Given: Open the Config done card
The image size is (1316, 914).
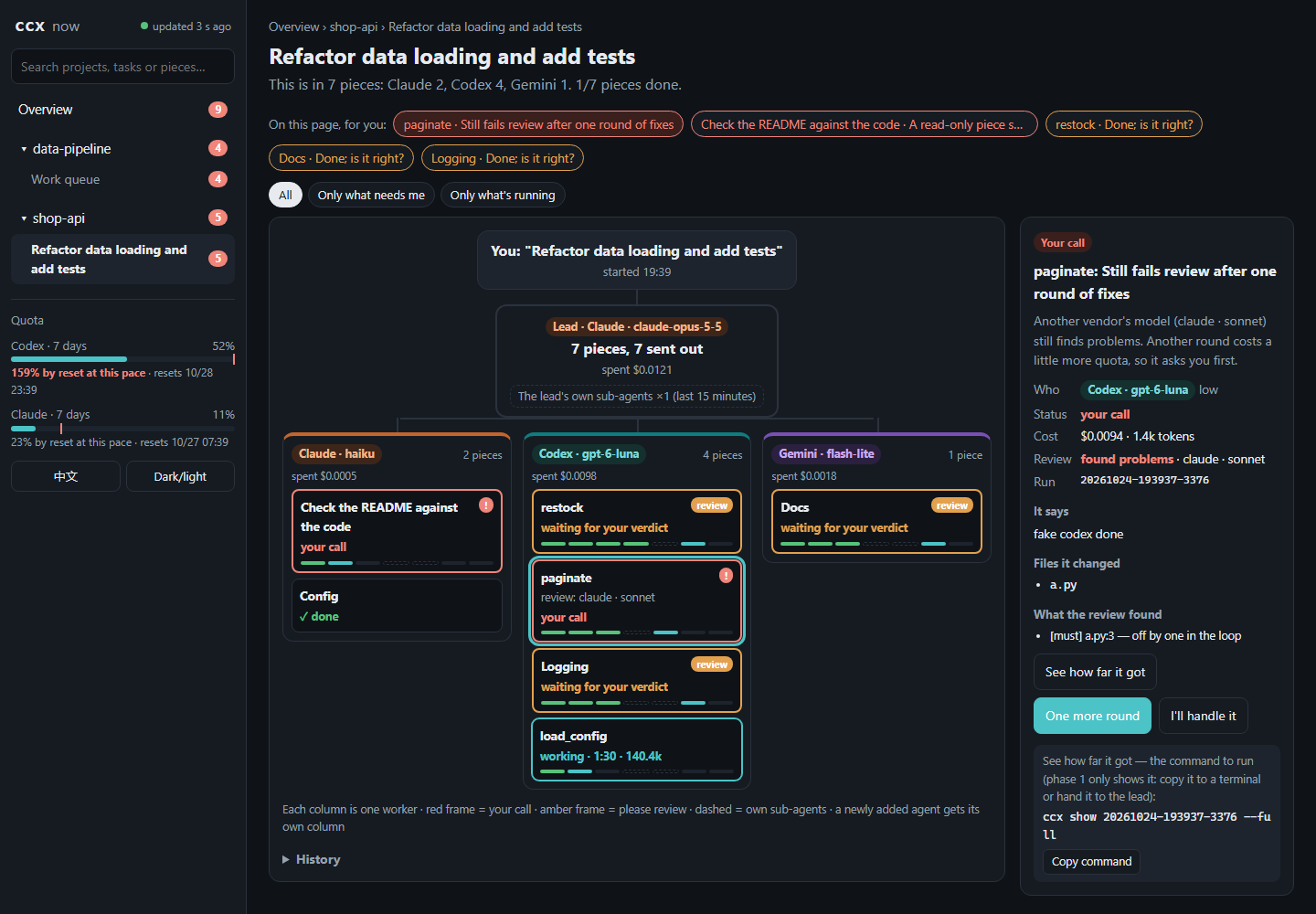Looking at the screenshot, I should point(397,605).
